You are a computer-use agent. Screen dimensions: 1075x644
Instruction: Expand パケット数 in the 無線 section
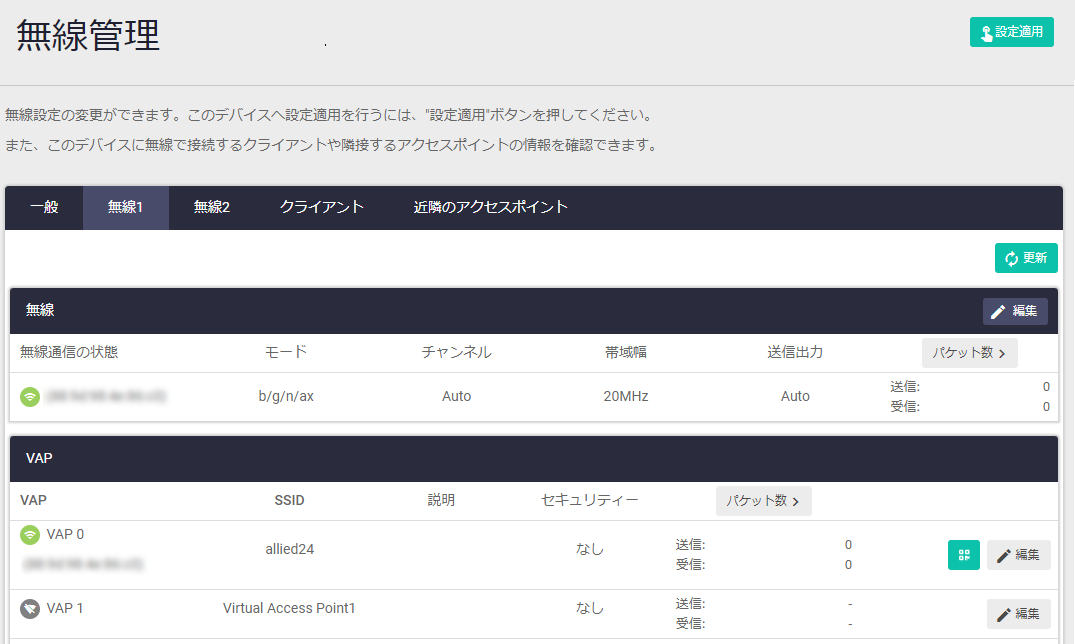coord(969,353)
